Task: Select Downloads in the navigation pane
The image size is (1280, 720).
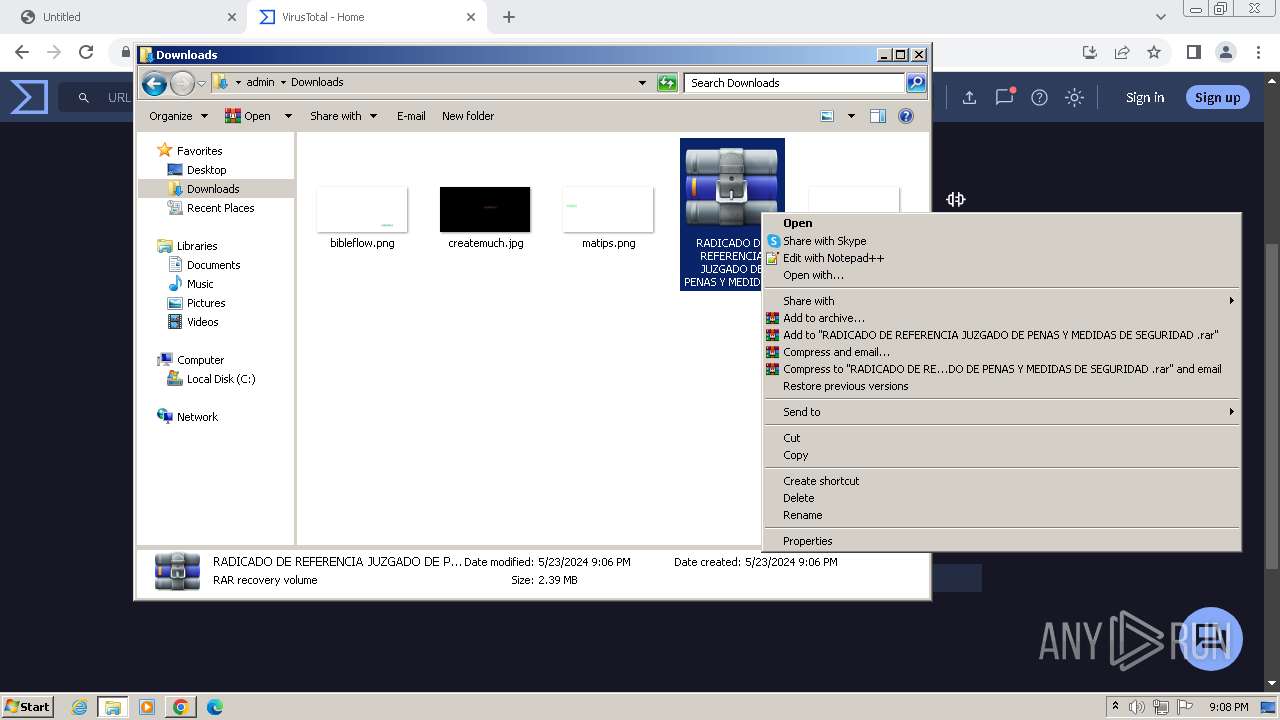Action: [212, 189]
